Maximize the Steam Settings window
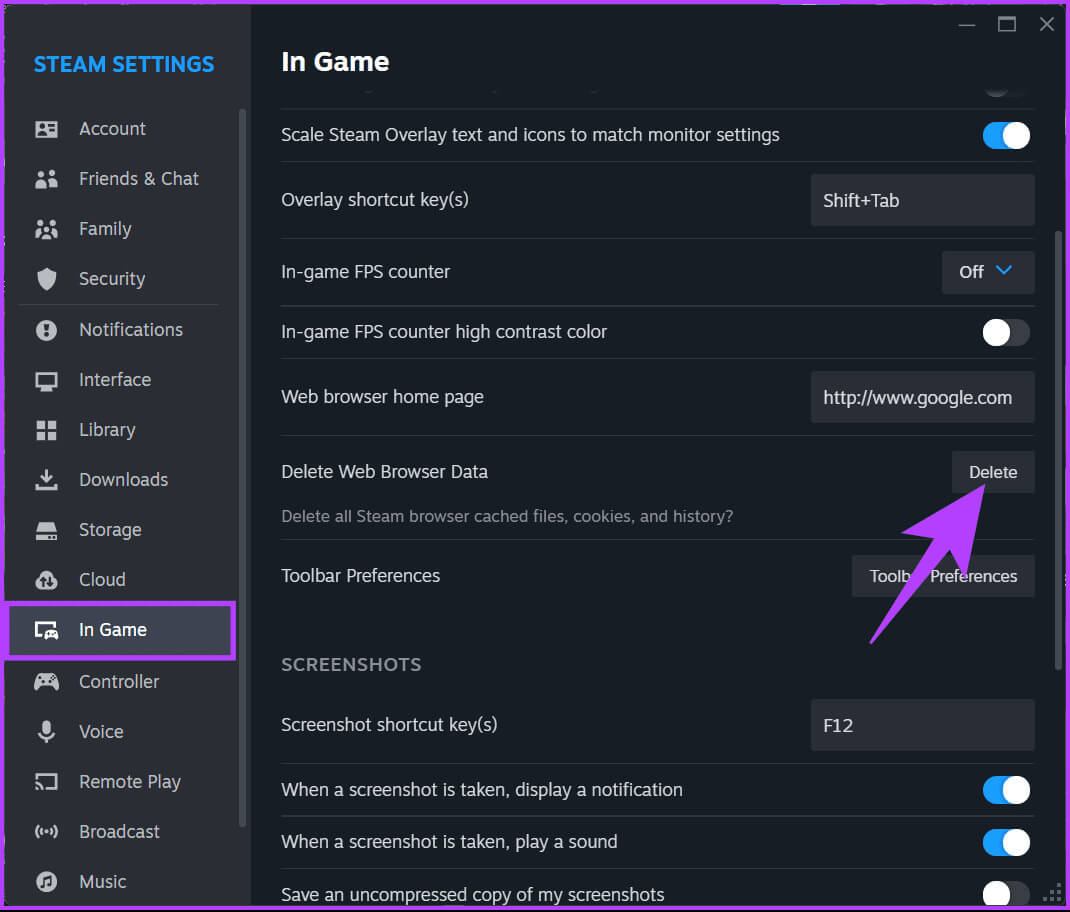The height and width of the screenshot is (912, 1070). [1007, 25]
